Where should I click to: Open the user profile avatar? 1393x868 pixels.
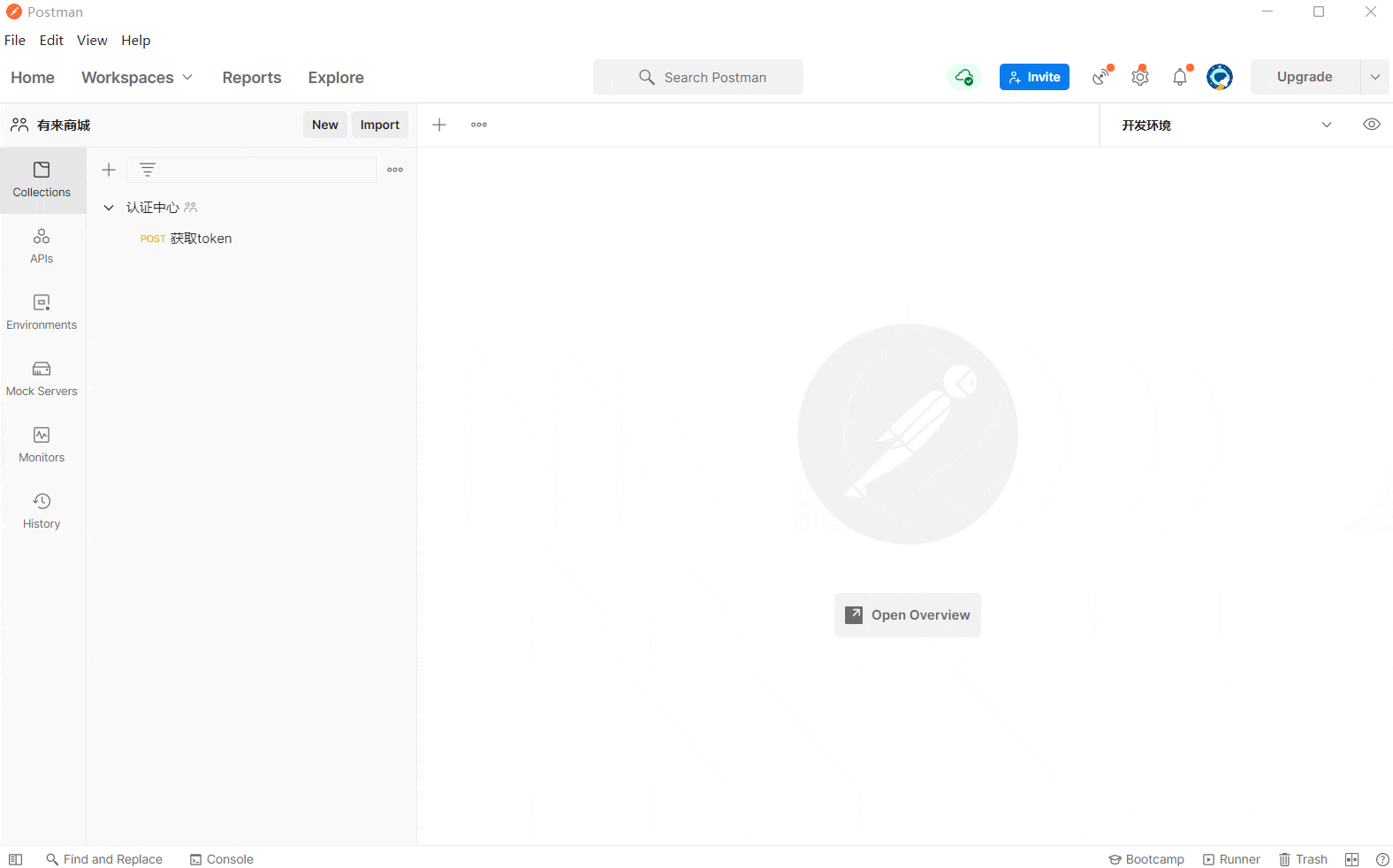click(x=1220, y=77)
